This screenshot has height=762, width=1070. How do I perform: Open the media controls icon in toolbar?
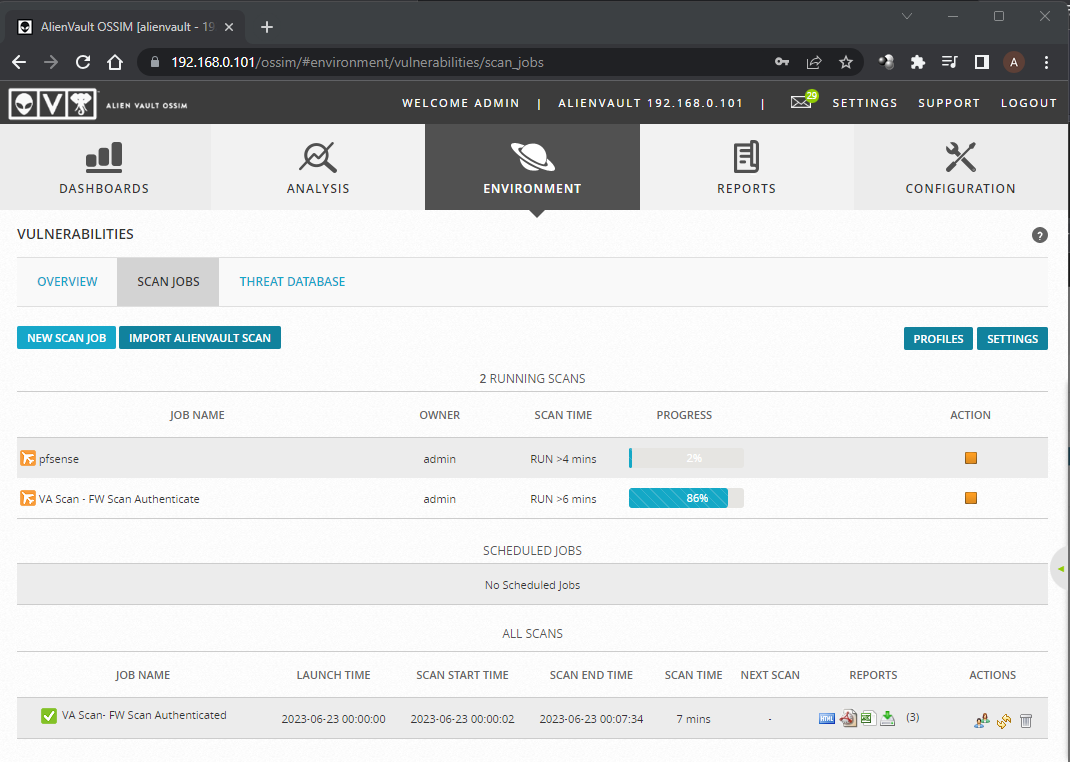tap(949, 62)
